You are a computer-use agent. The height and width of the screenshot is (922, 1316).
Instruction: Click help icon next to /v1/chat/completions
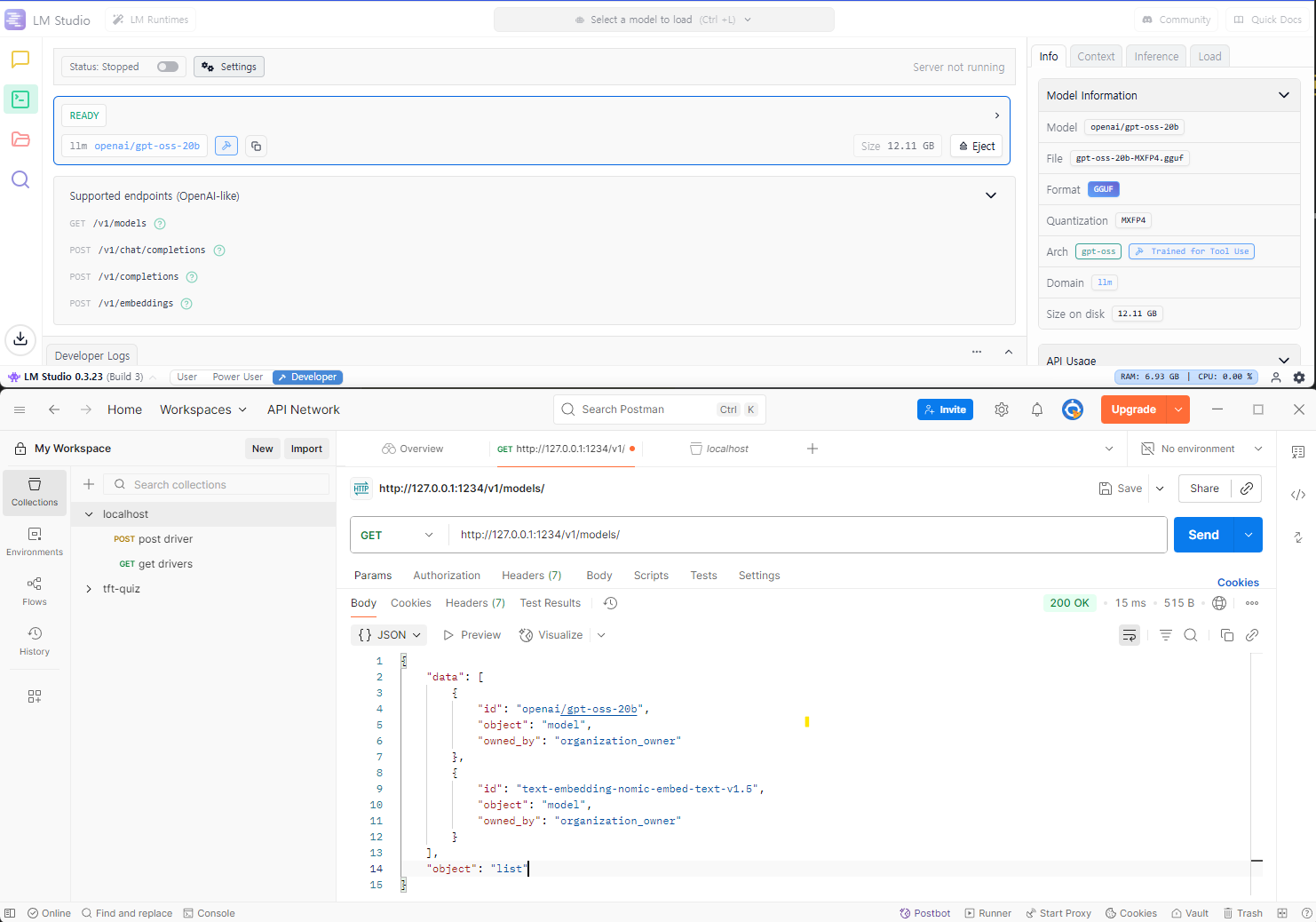tap(219, 250)
